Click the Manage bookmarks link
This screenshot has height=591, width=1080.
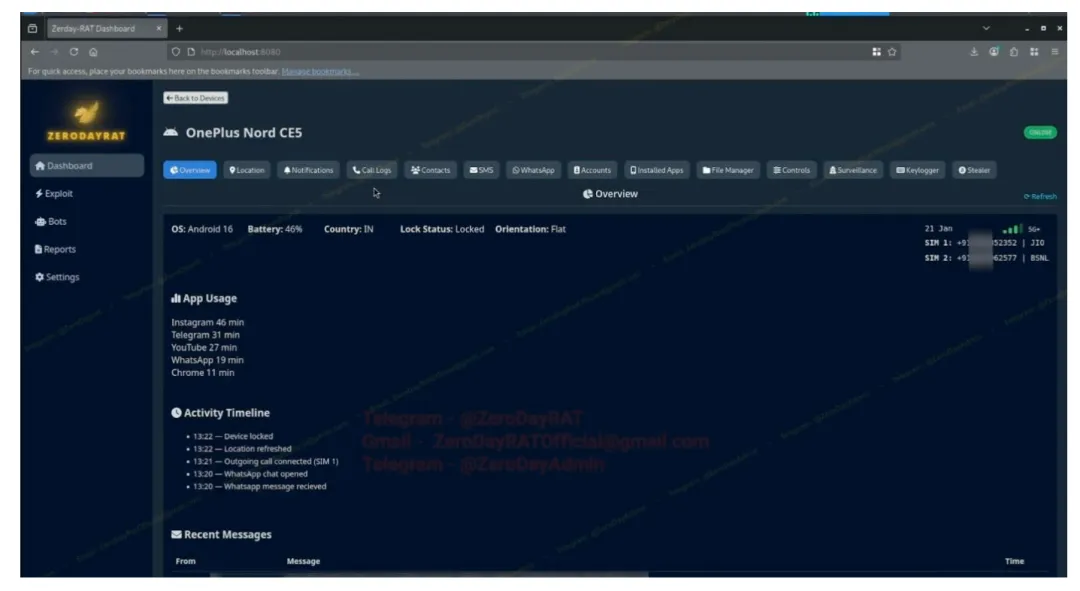click(320, 72)
